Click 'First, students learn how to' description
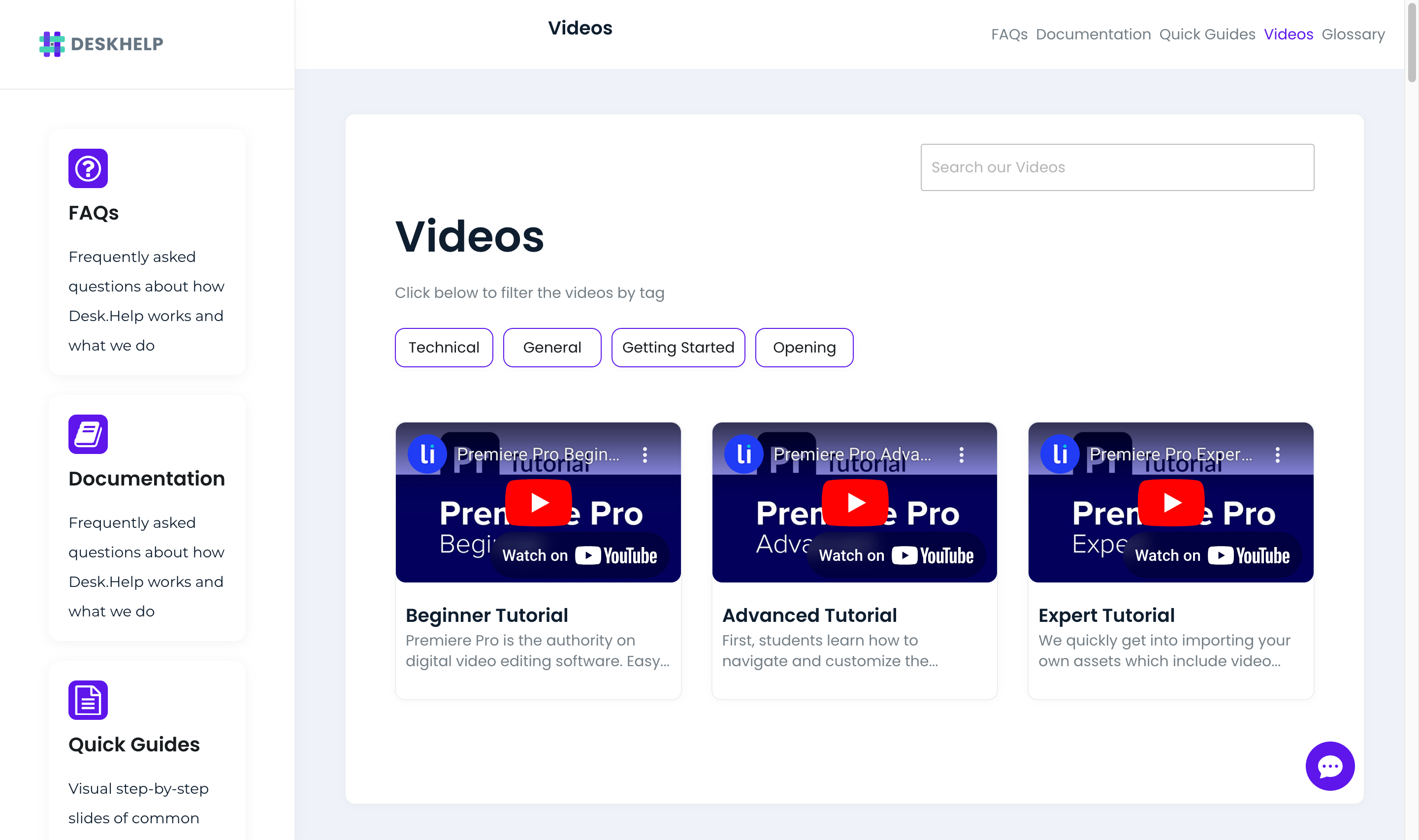The height and width of the screenshot is (840, 1419). [830, 651]
